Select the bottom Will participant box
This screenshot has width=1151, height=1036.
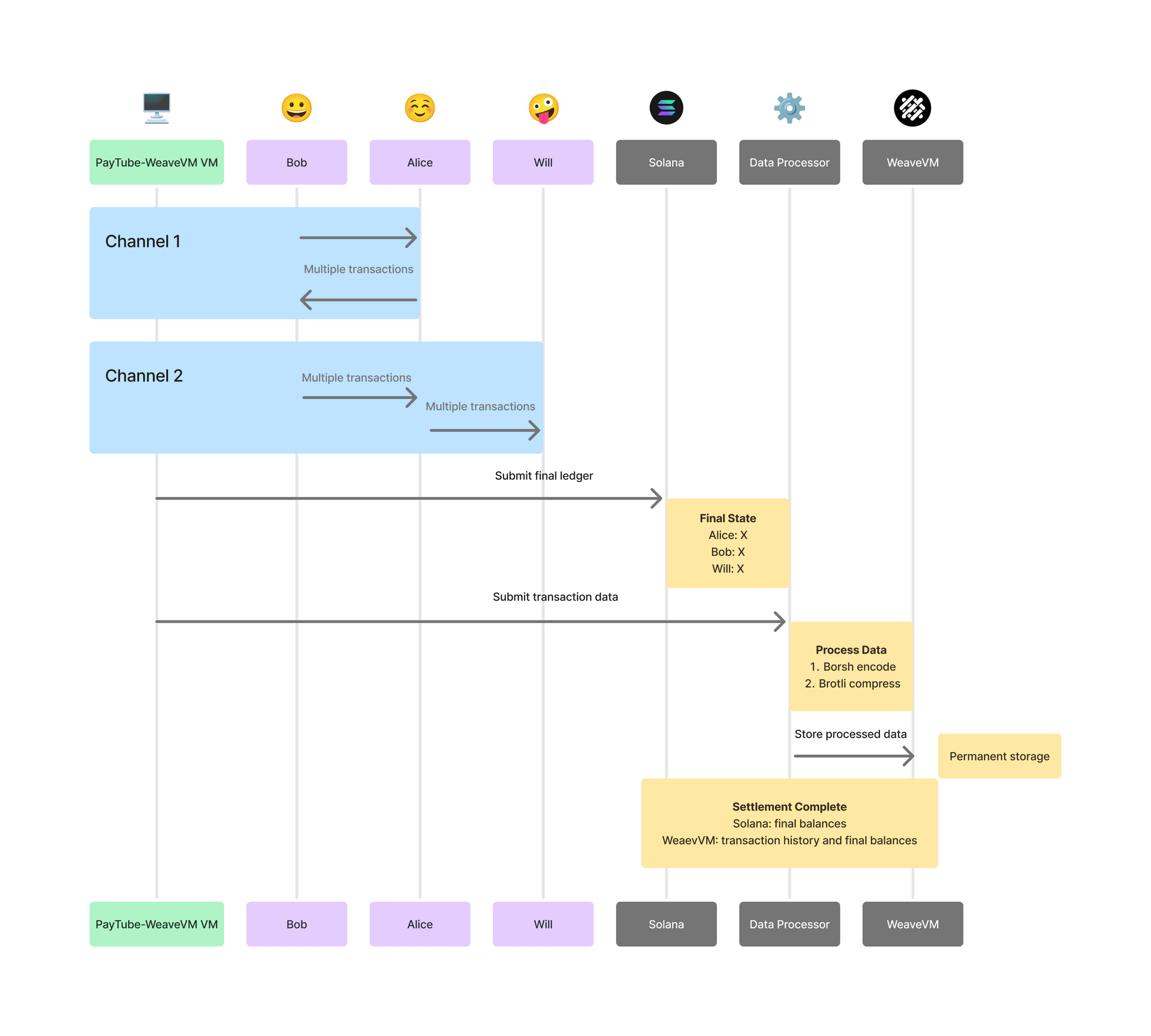click(x=543, y=924)
